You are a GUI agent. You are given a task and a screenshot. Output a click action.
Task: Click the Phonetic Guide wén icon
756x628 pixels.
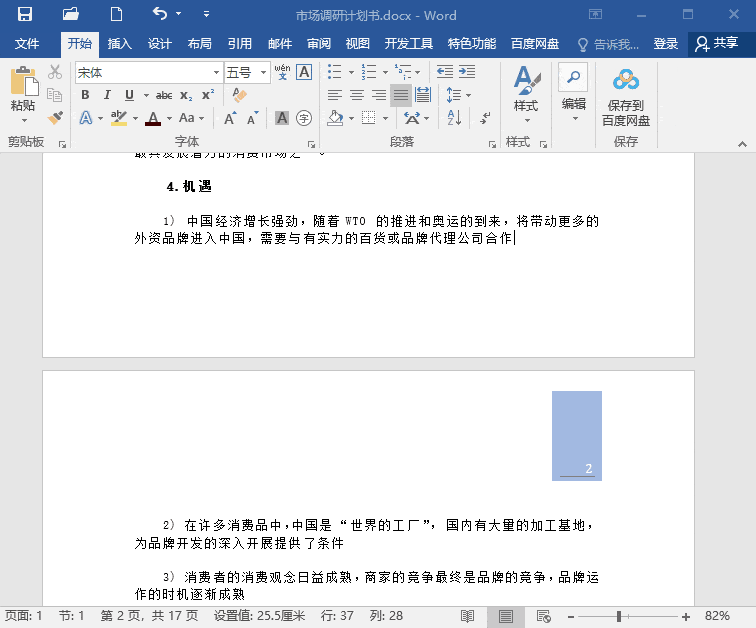[283, 72]
